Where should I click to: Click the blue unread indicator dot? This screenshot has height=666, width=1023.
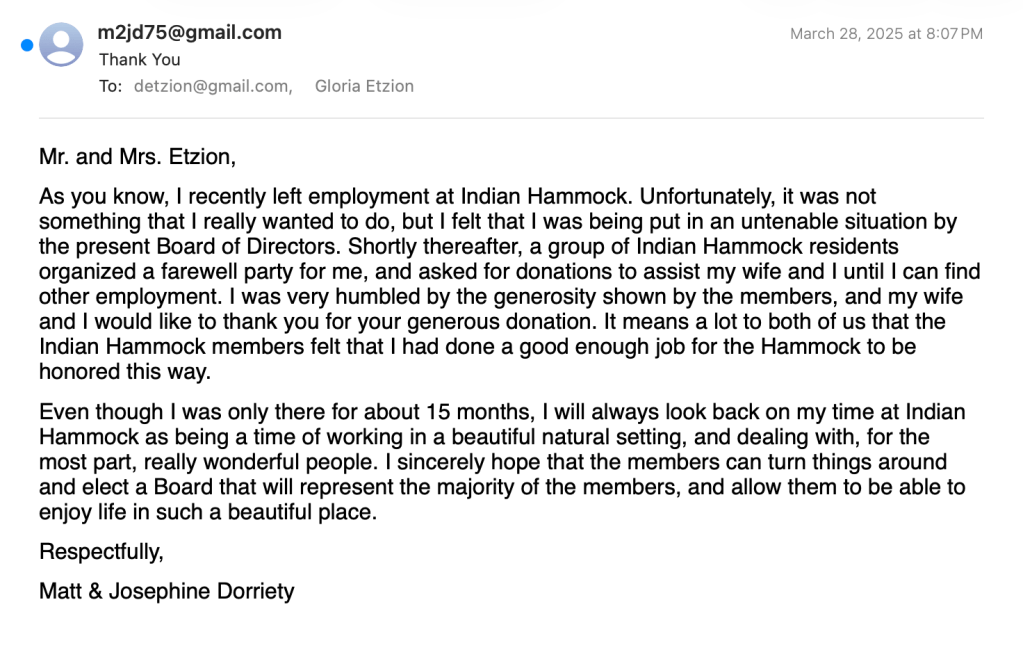(x=27, y=44)
